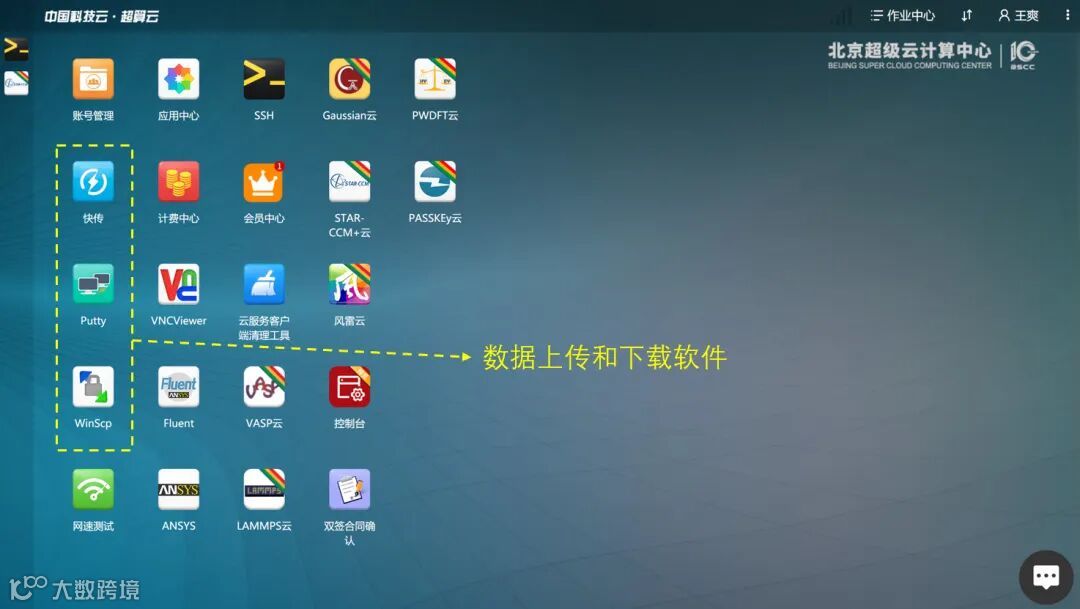Open the 王爽 user account menu
Viewport: 1080px width, 609px height.
pyautogui.click(x=1019, y=15)
